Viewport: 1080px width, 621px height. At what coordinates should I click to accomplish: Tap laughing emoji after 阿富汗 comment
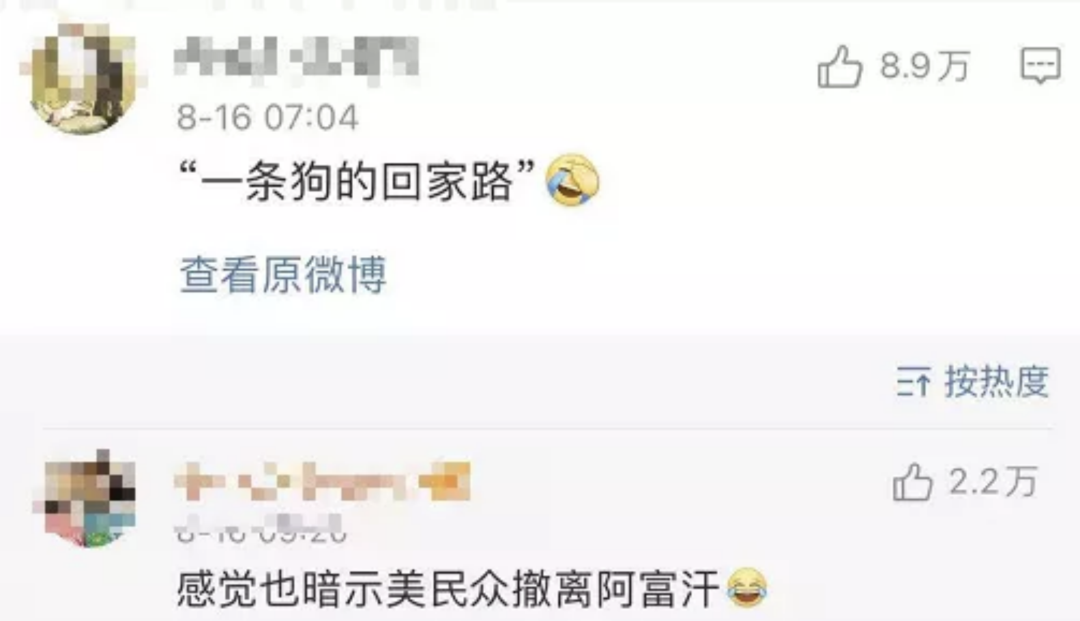point(747,588)
